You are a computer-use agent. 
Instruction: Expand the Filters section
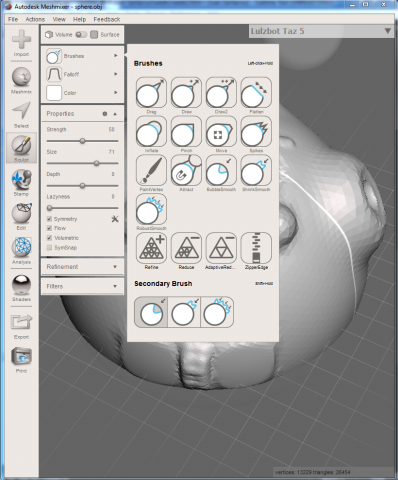click(82, 286)
